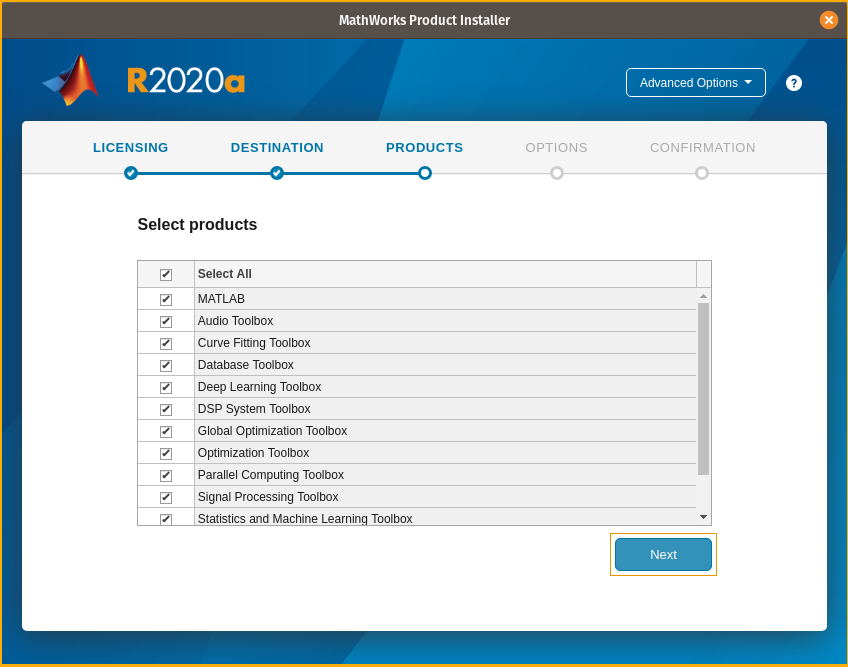This screenshot has height=667, width=848.
Task: Open the Advanced Options dropdown
Action: pyautogui.click(x=695, y=83)
